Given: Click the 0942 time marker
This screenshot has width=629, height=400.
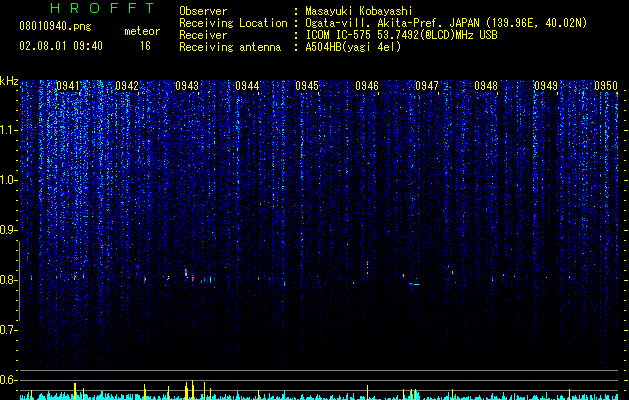Looking at the screenshot, I should [127, 86].
